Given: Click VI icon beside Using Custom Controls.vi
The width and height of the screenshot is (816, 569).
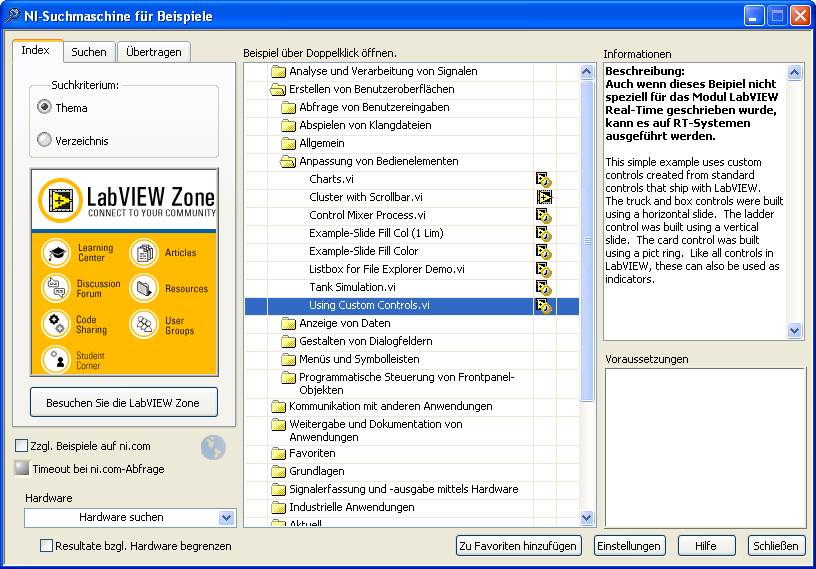Looking at the screenshot, I should coord(543,306).
